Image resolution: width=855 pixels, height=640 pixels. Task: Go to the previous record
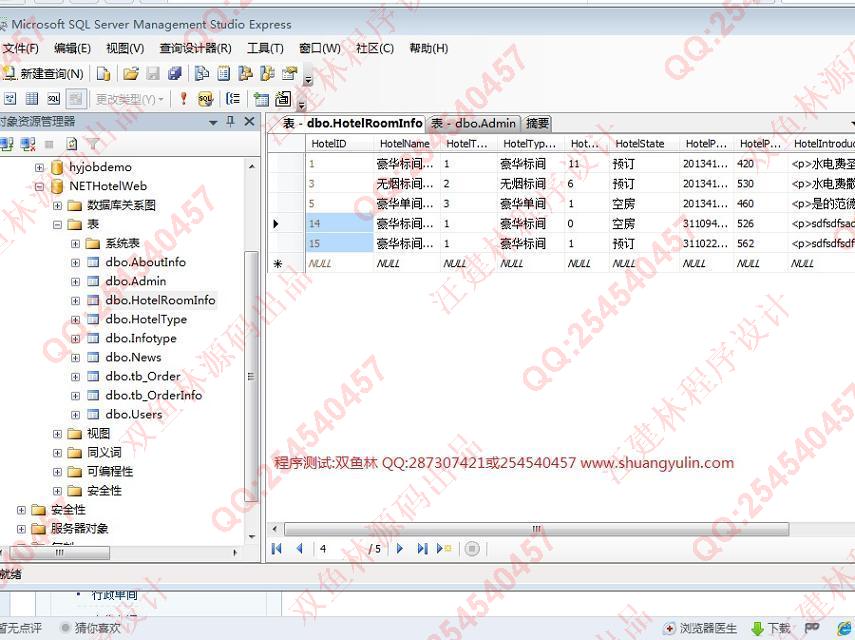coord(299,548)
